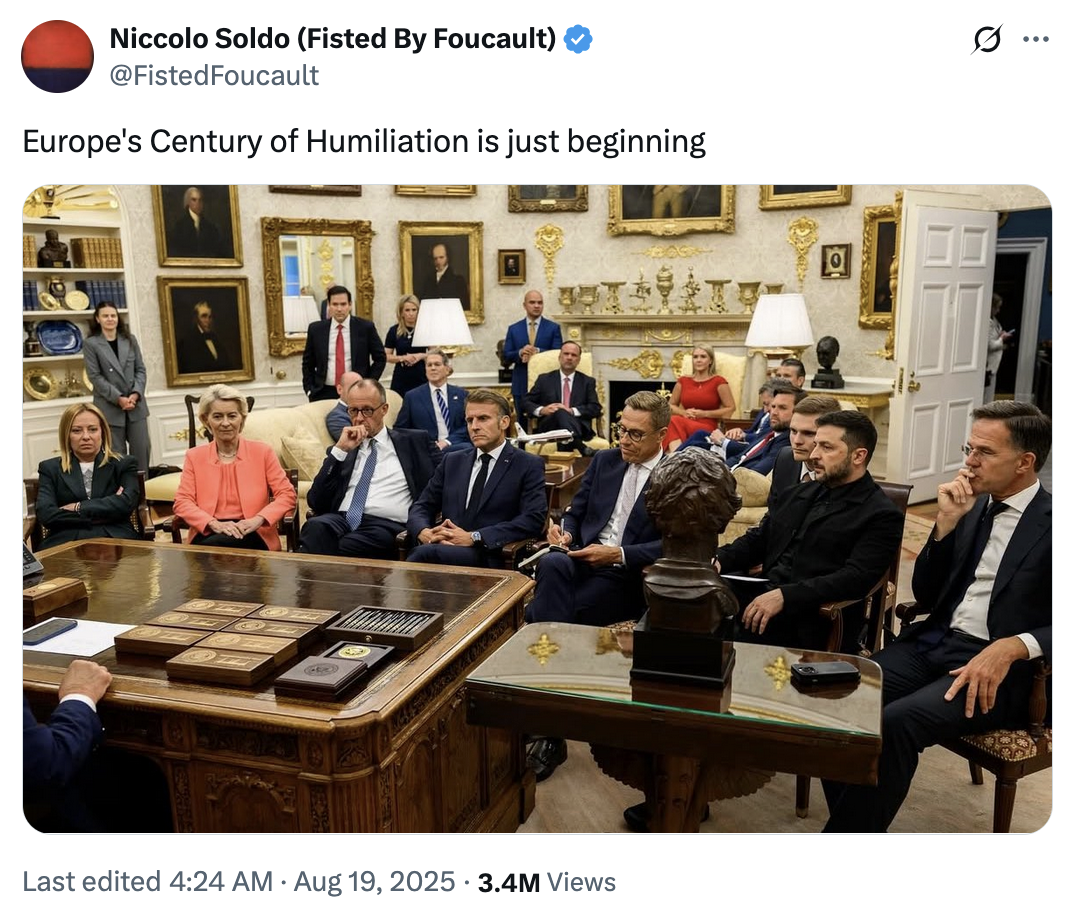Image resolution: width=1074 pixels, height=924 pixels.
Task: Click the Views counter label
Action: tap(582, 883)
